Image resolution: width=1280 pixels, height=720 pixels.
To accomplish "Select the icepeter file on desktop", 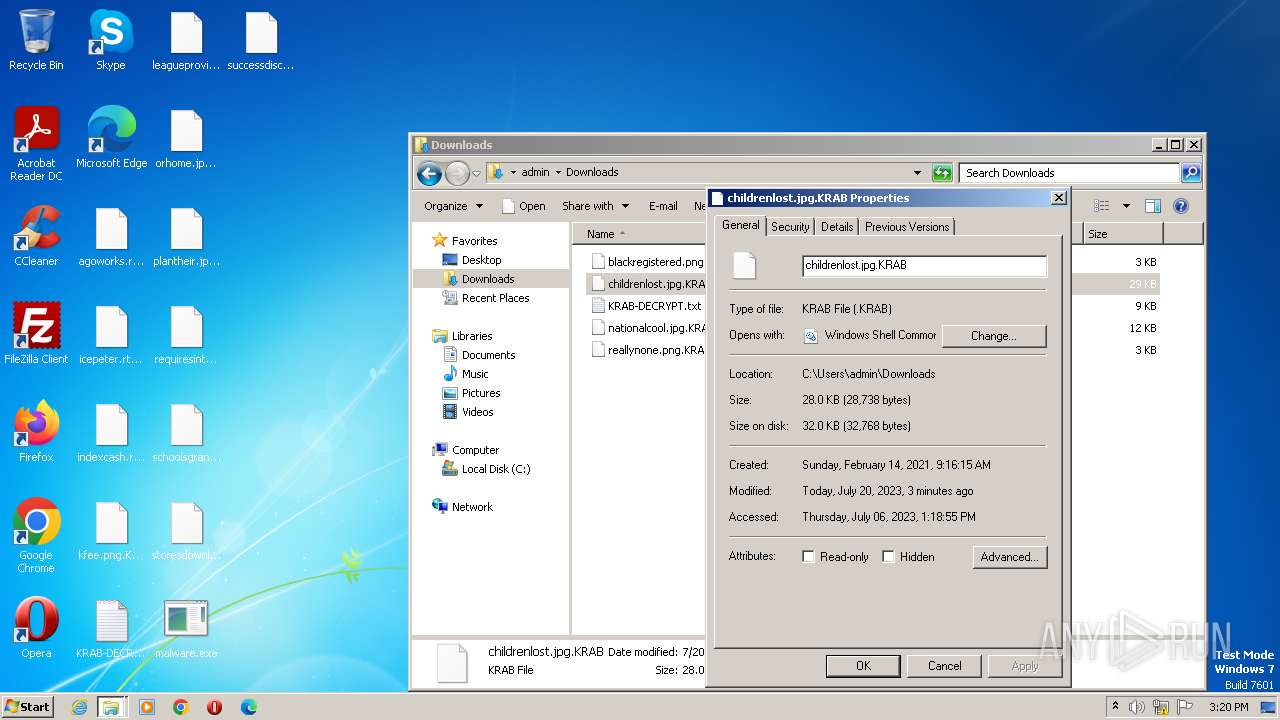I will pos(111,334).
